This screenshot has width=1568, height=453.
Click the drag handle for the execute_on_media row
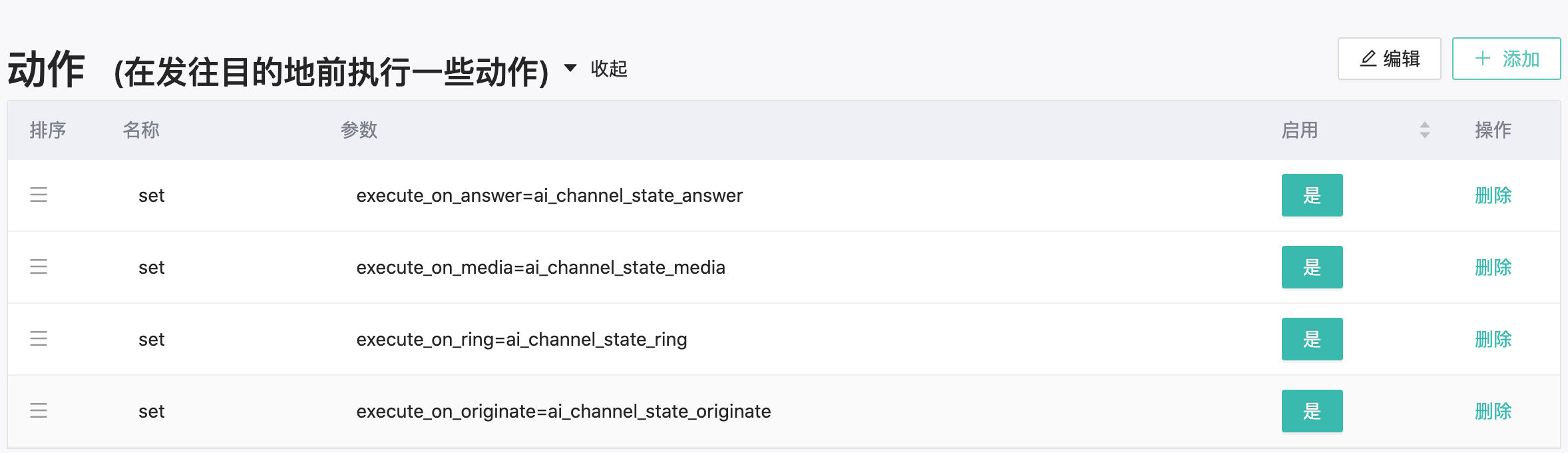click(39, 266)
